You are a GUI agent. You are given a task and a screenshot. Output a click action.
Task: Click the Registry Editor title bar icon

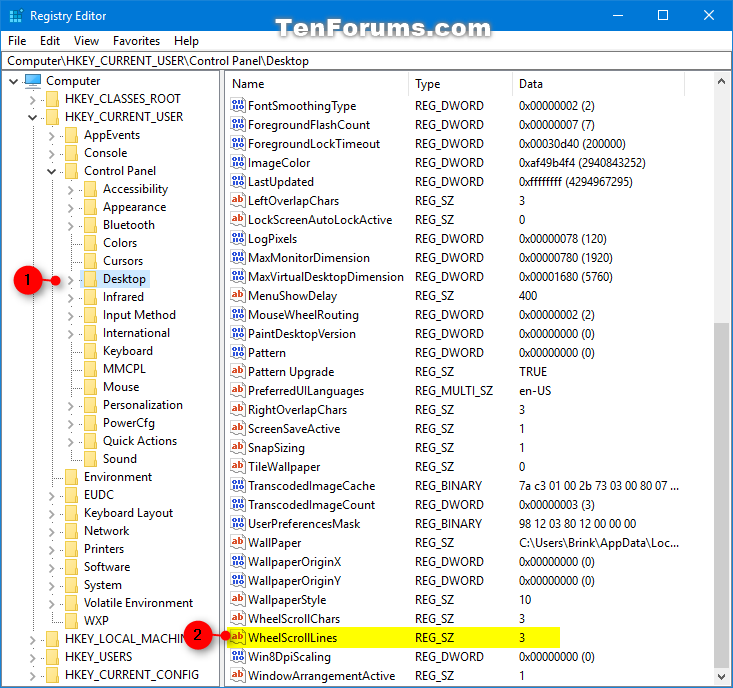point(16,16)
